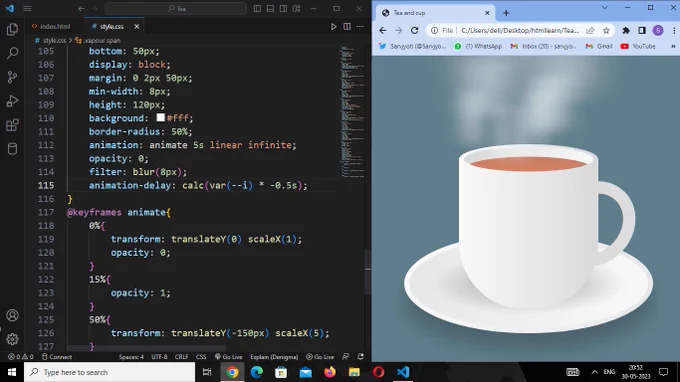Open the Windows Start menu

click(12, 372)
